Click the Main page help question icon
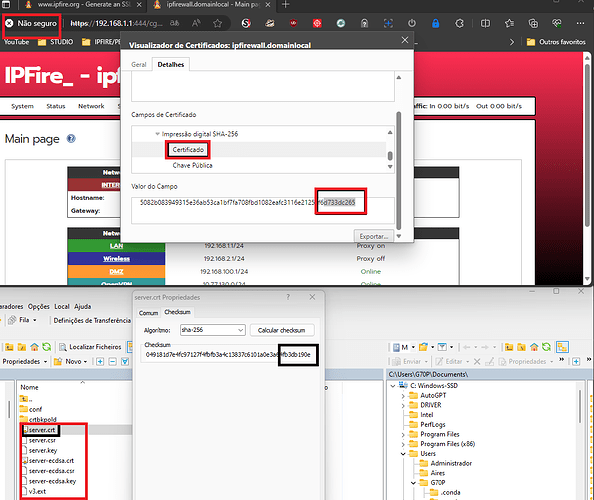The width and height of the screenshot is (594, 500). pos(71,139)
